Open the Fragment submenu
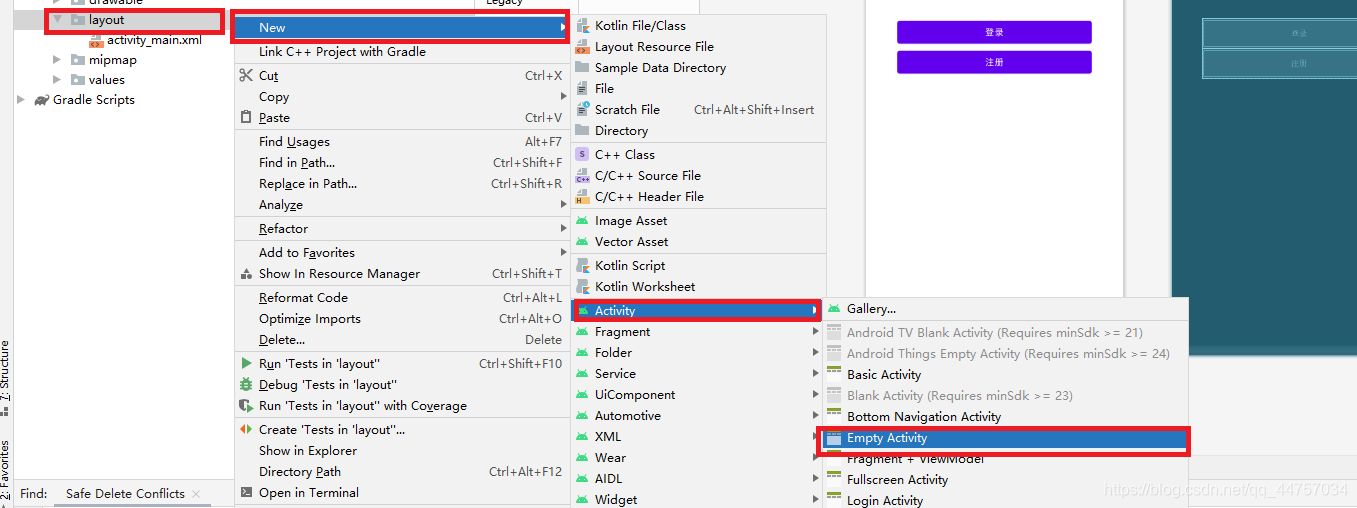 (x=622, y=332)
